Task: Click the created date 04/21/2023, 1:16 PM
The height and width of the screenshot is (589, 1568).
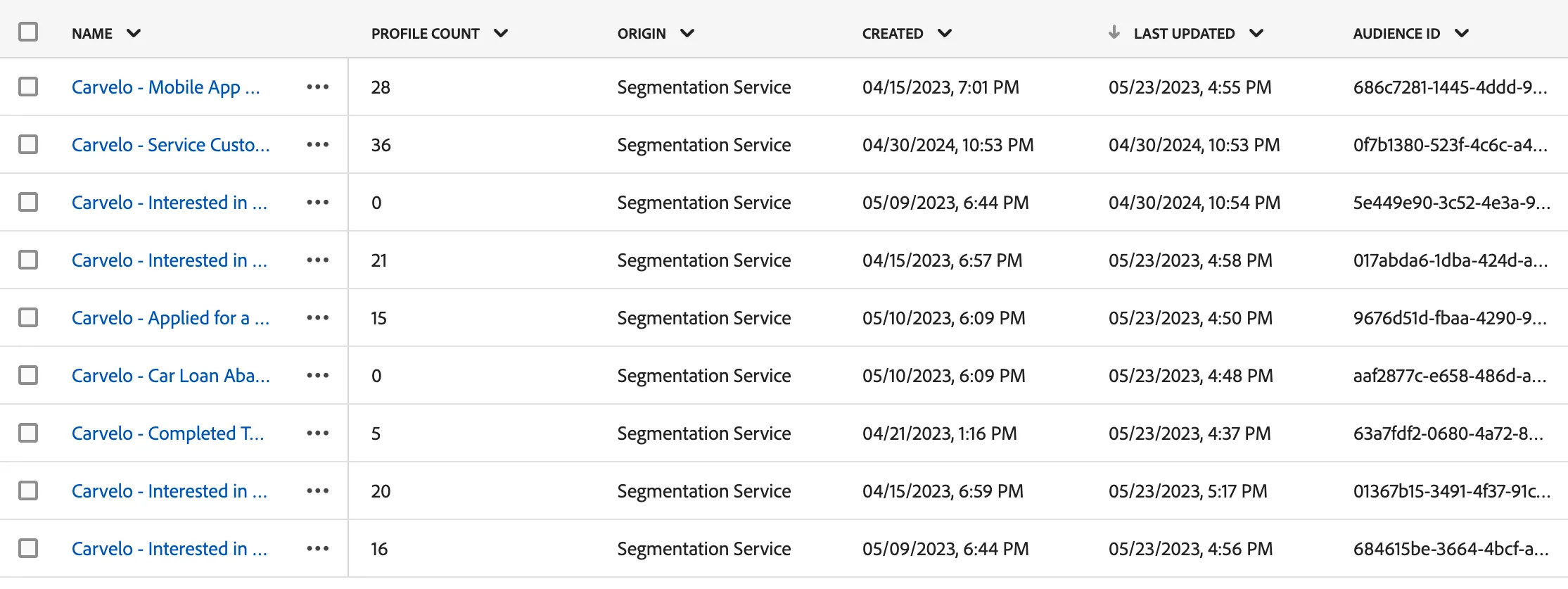Action: (940, 433)
